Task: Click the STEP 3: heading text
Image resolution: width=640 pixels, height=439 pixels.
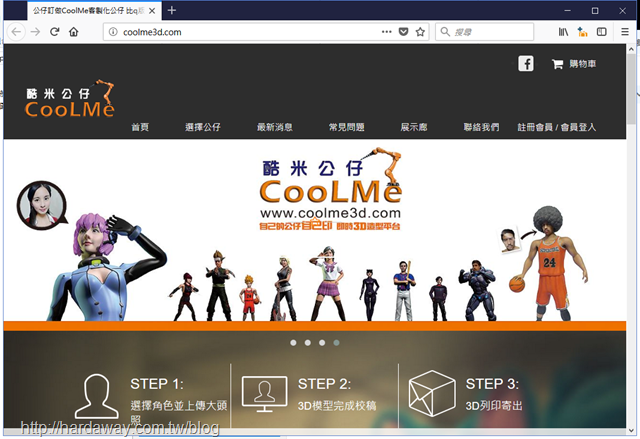Action: pyautogui.click(x=492, y=384)
